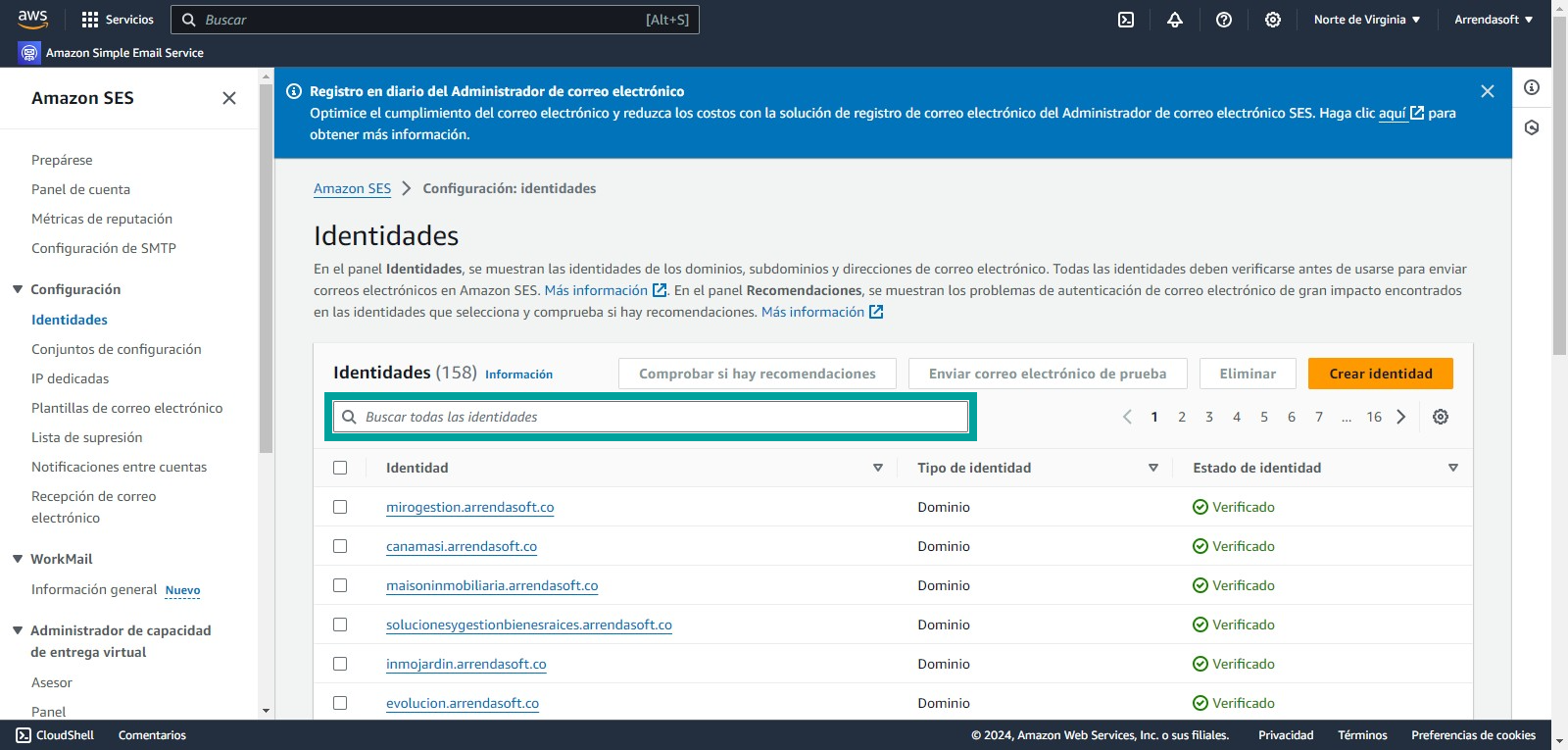
Task: Open the Arrendasoft account dropdown
Action: pyautogui.click(x=1494, y=20)
